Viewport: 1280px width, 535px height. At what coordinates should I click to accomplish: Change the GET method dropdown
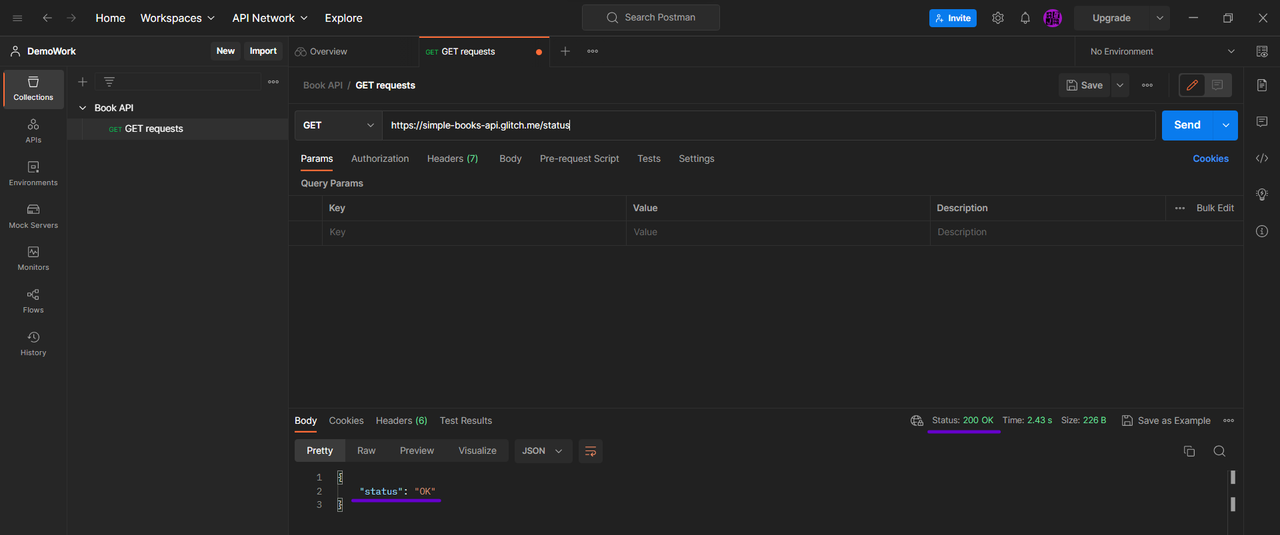338,125
